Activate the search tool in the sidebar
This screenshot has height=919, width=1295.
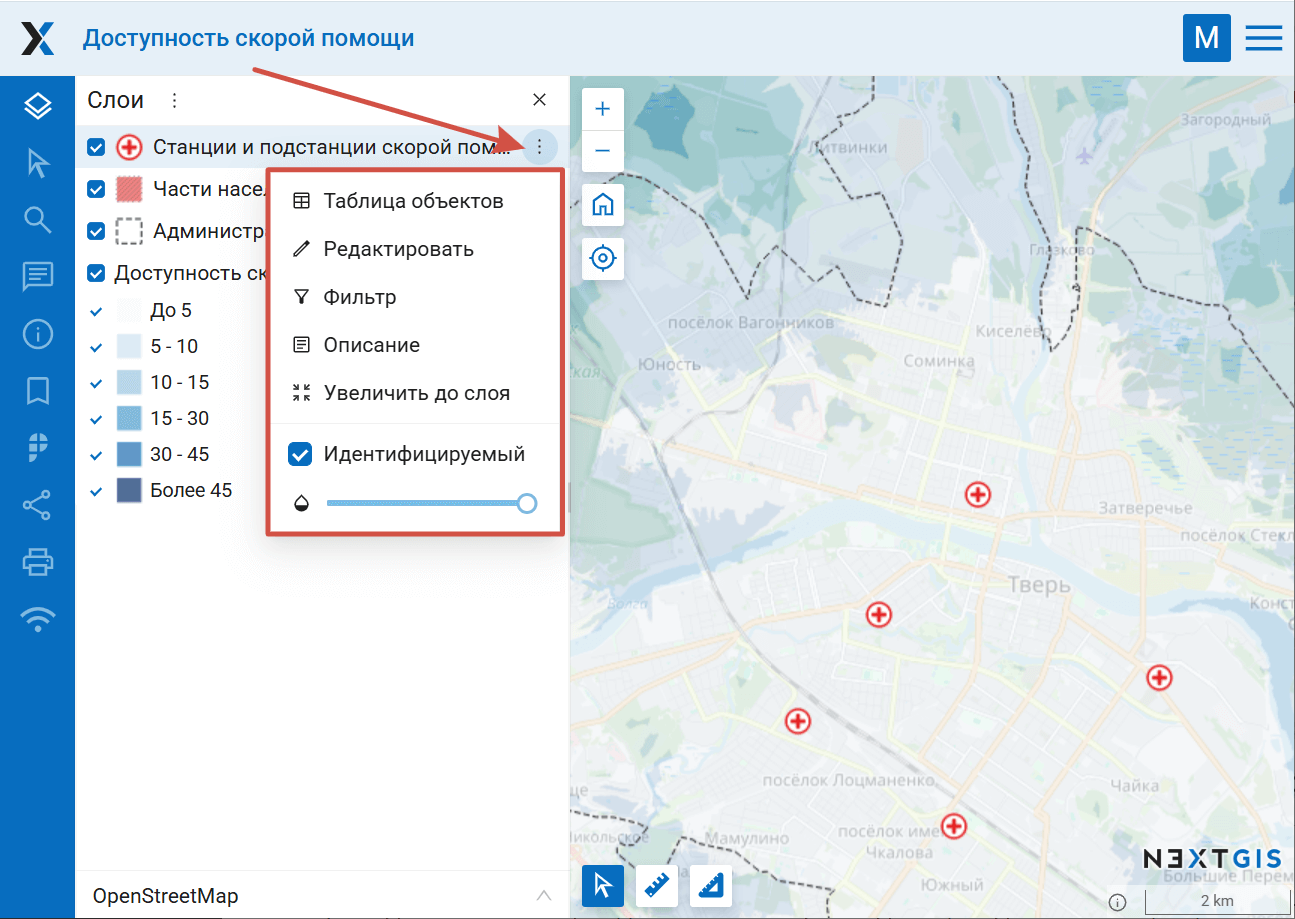(37, 219)
